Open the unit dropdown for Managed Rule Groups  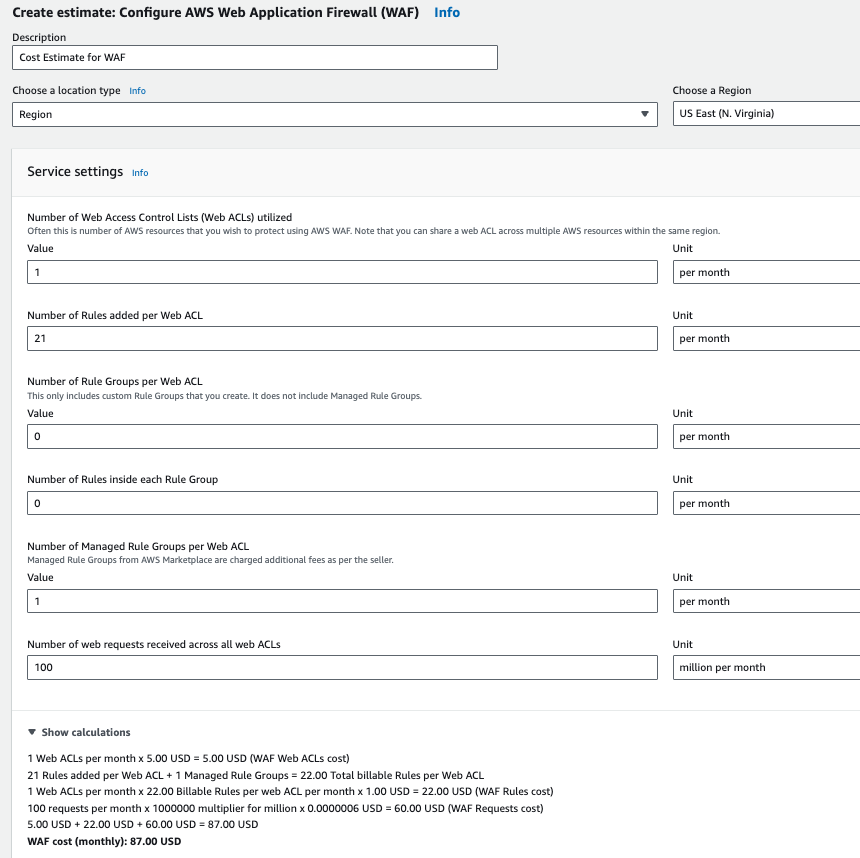pyautogui.click(x=766, y=601)
